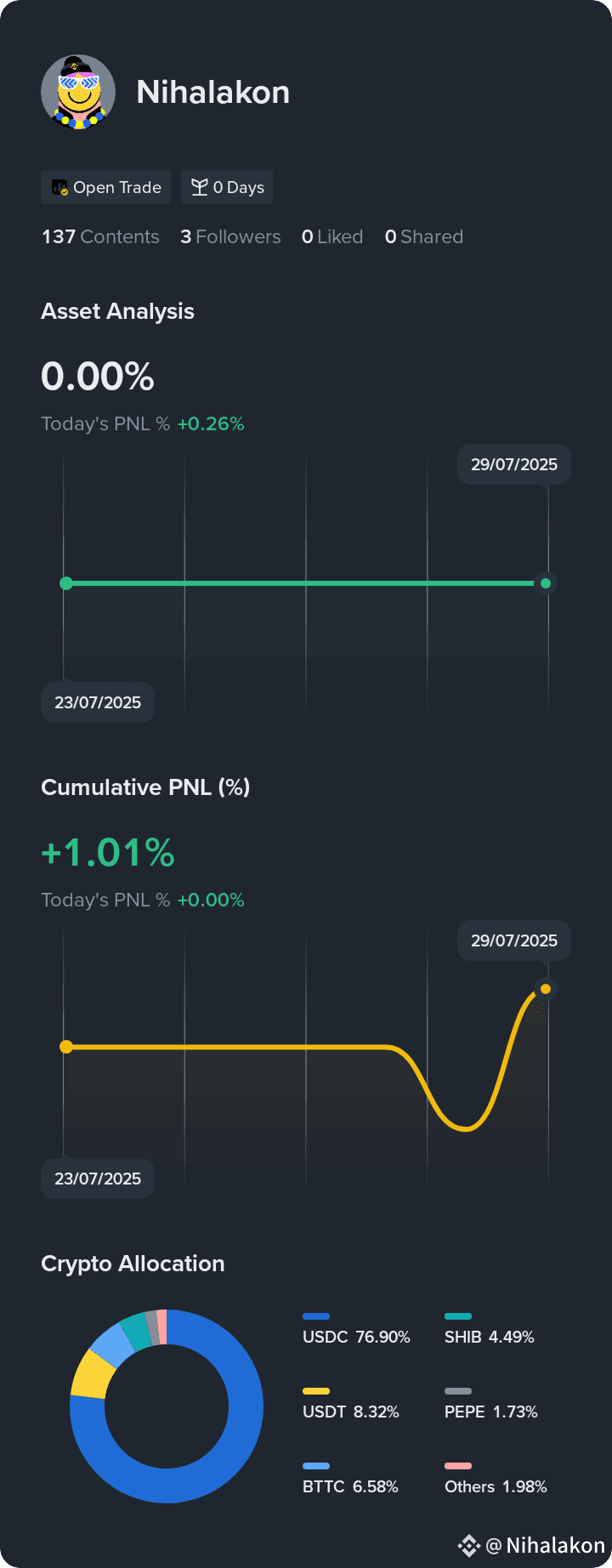612x1568 pixels.
Task: Click the Nihalakon username heading
Action: (213, 92)
